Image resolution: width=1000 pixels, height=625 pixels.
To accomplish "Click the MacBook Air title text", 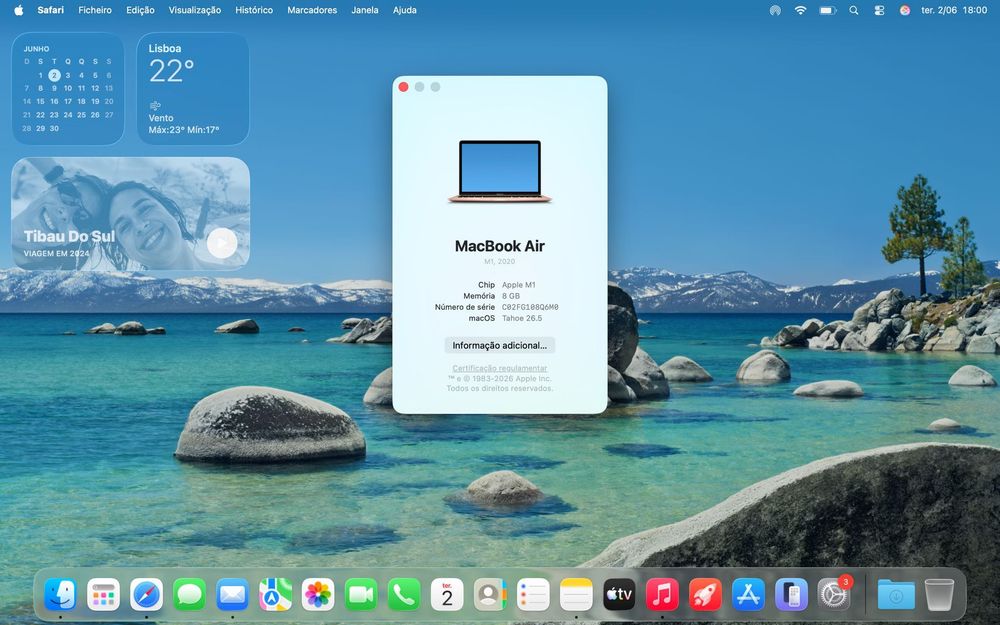I will (499, 246).
